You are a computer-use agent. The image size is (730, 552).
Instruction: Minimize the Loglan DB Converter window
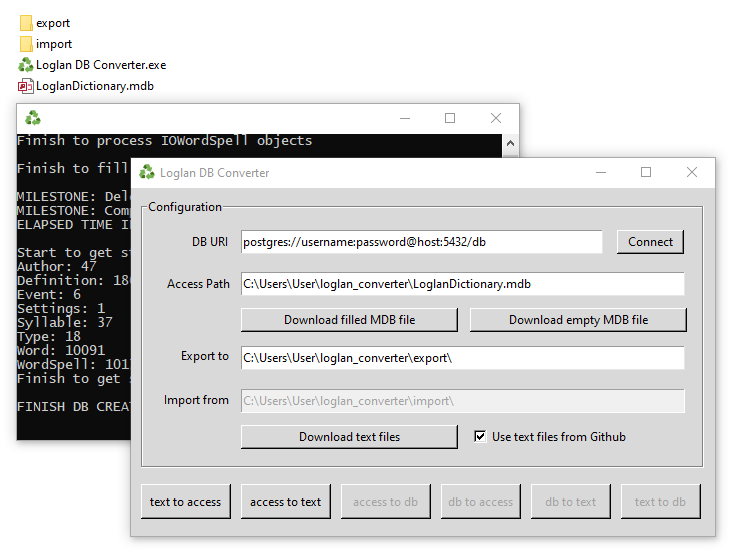[x=601, y=173]
